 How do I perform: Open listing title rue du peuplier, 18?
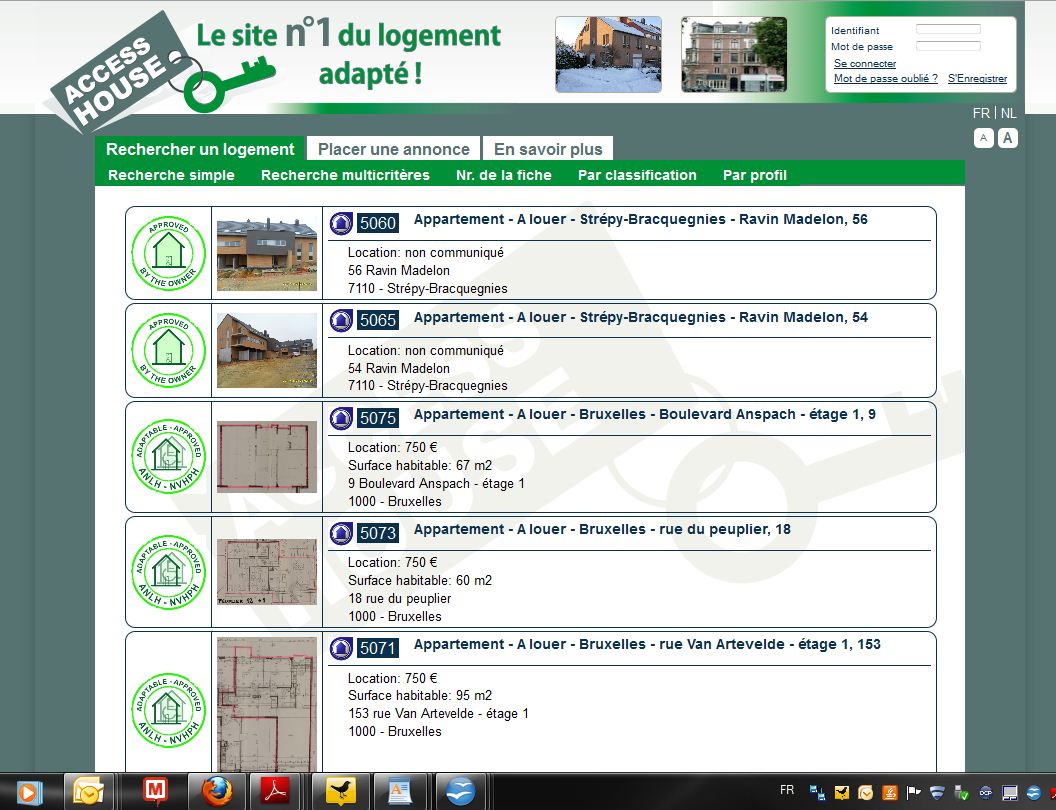point(602,529)
